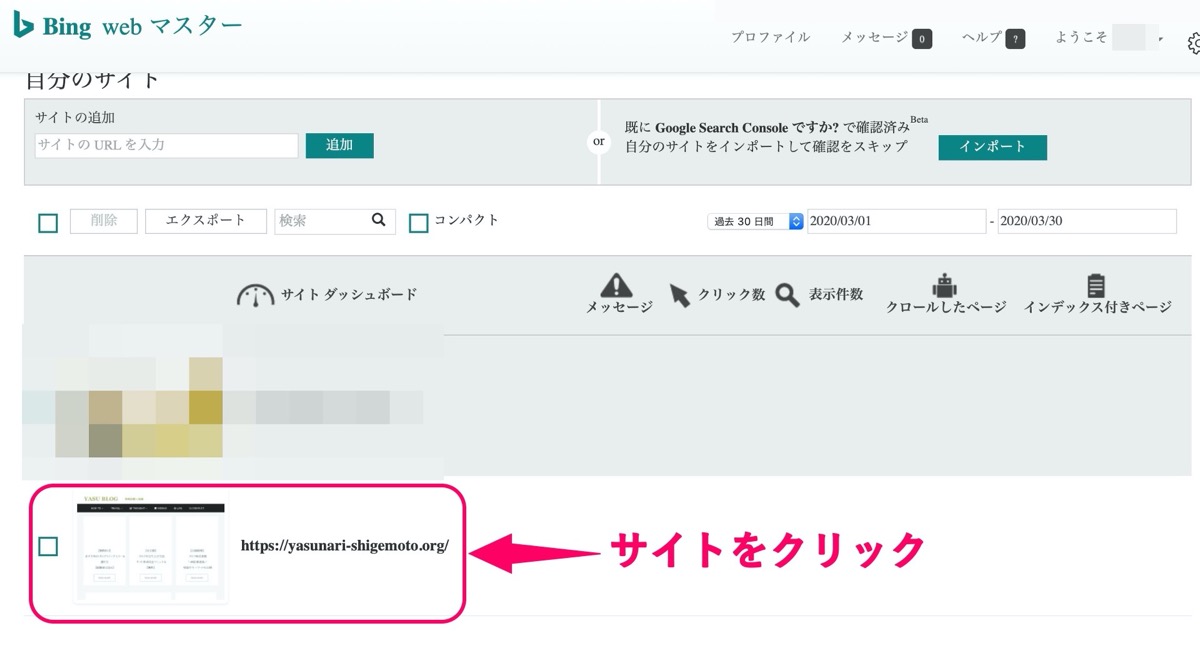1200x645 pixels.
Task: Click the end date field 2020/03/30
Action: click(1087, 221)
